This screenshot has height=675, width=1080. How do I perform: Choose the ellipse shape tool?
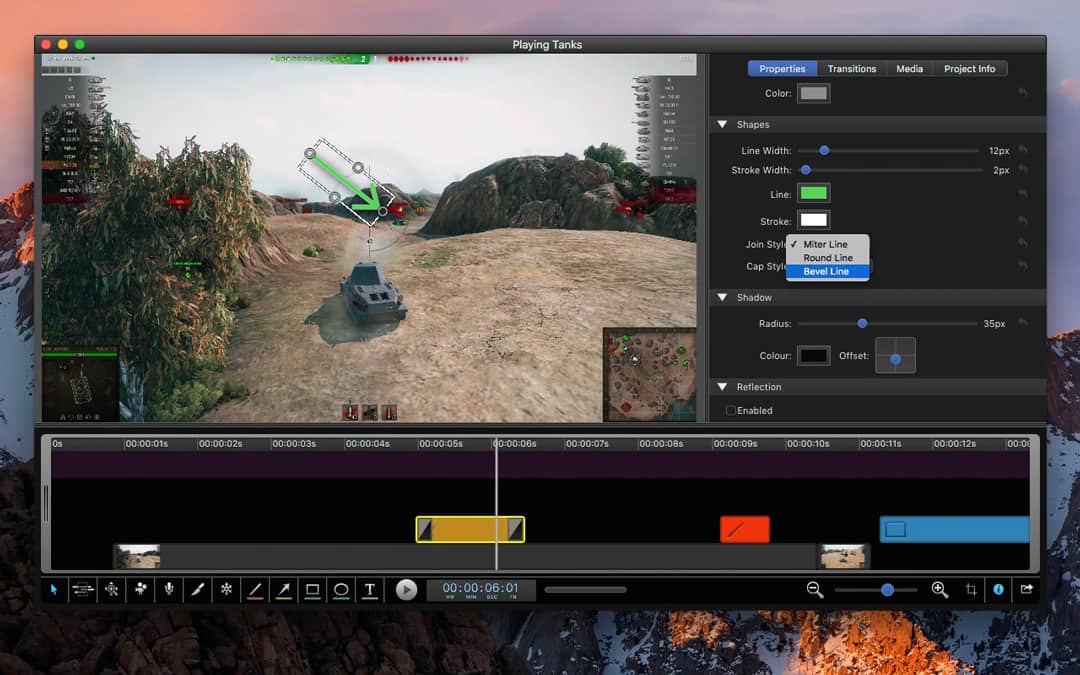(x=340, y=590)
